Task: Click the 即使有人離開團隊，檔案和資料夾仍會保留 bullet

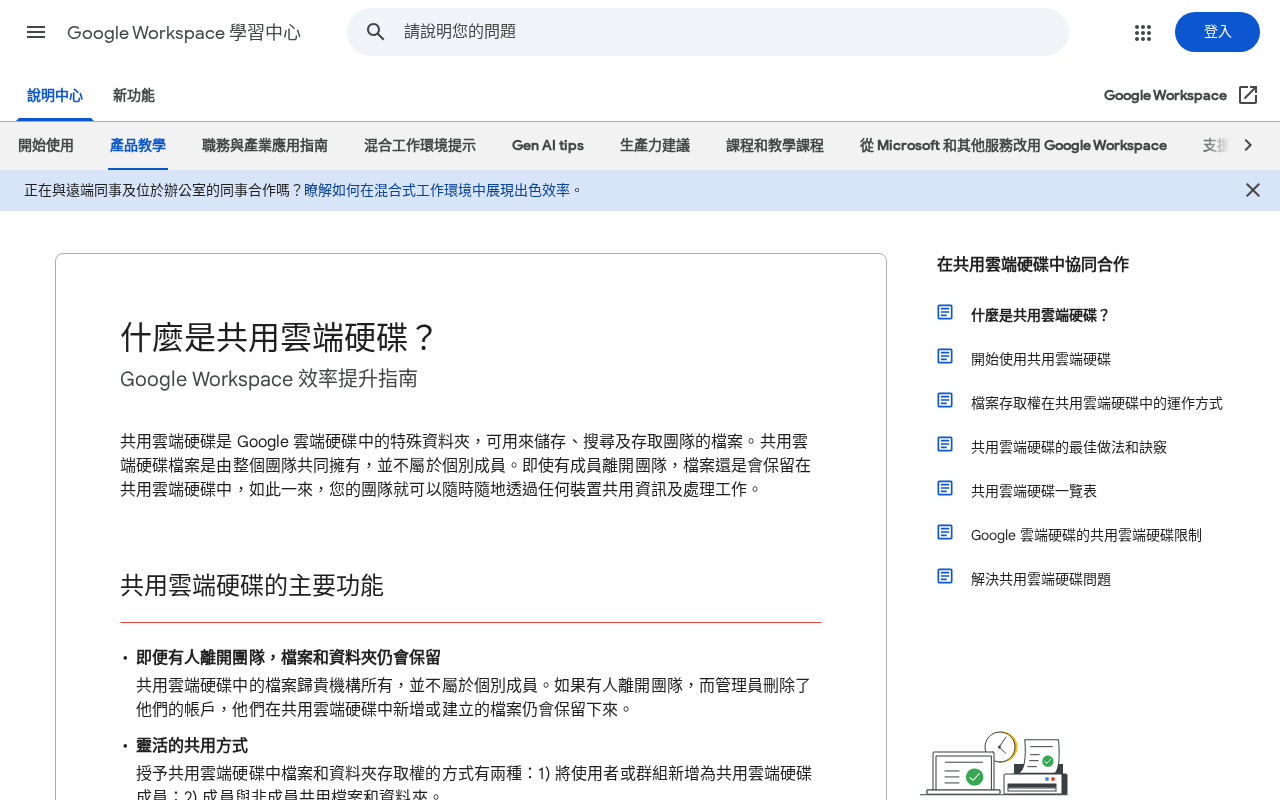Action: [288, 658]
